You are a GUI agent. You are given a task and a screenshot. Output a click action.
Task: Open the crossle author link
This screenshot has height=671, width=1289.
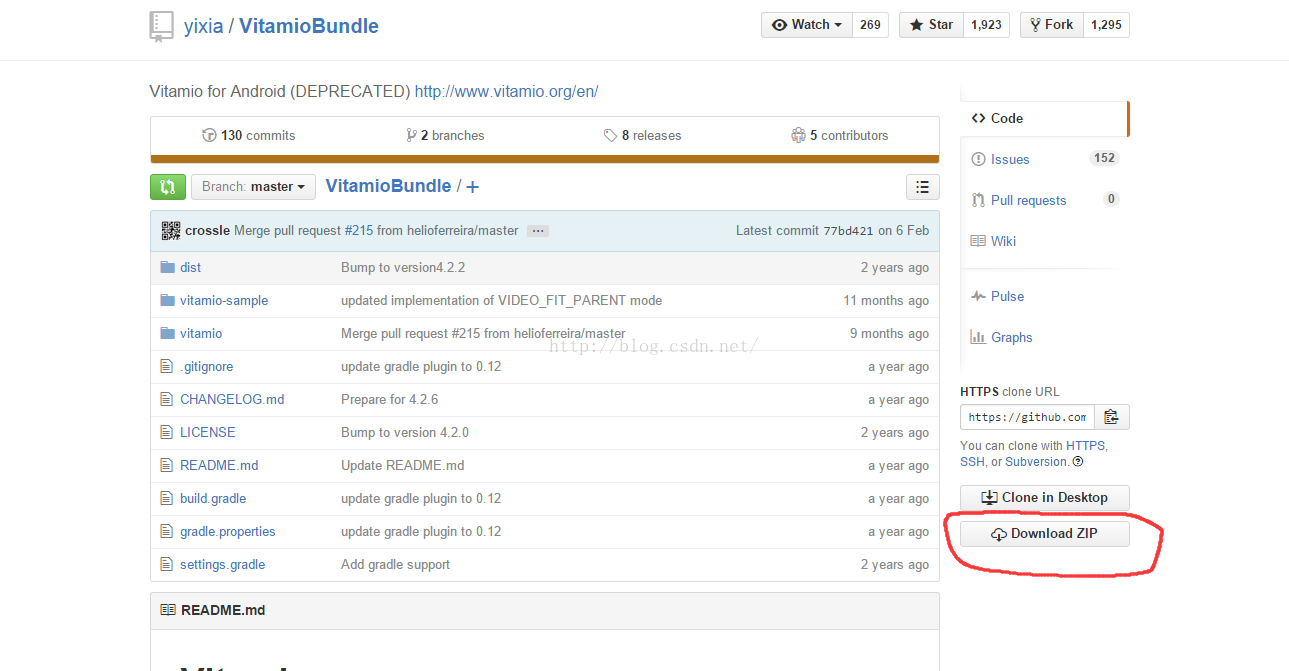(x=207, y=230)
